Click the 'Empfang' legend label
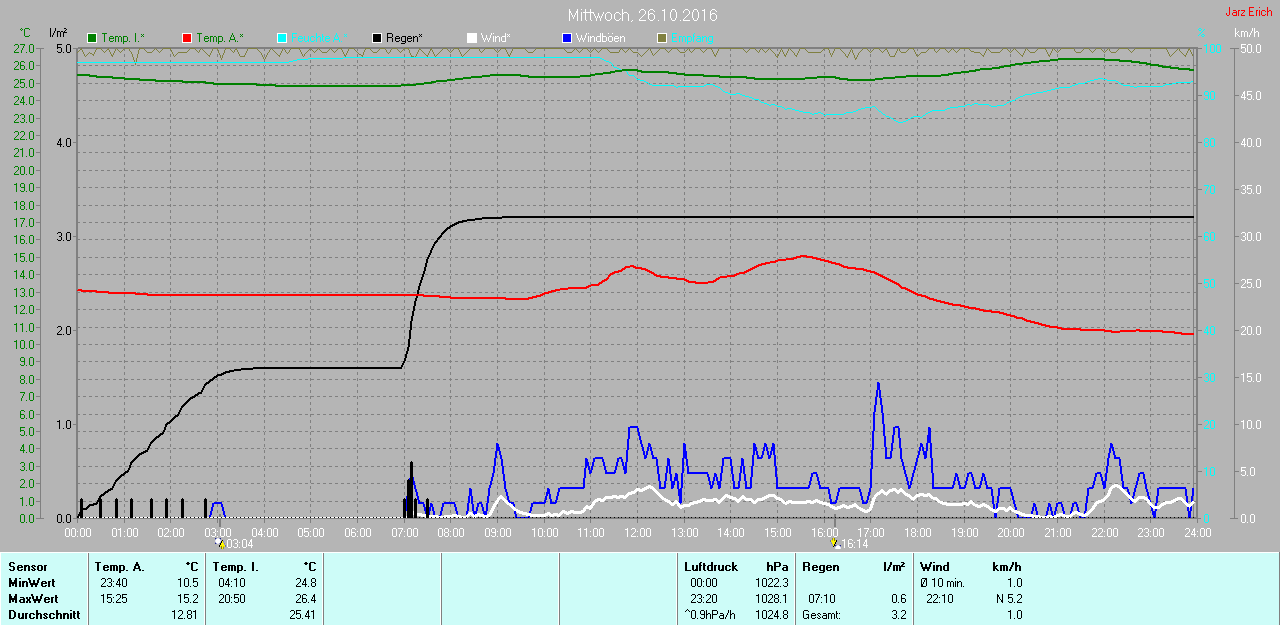The image size is (1280, 625). (692, 38)
